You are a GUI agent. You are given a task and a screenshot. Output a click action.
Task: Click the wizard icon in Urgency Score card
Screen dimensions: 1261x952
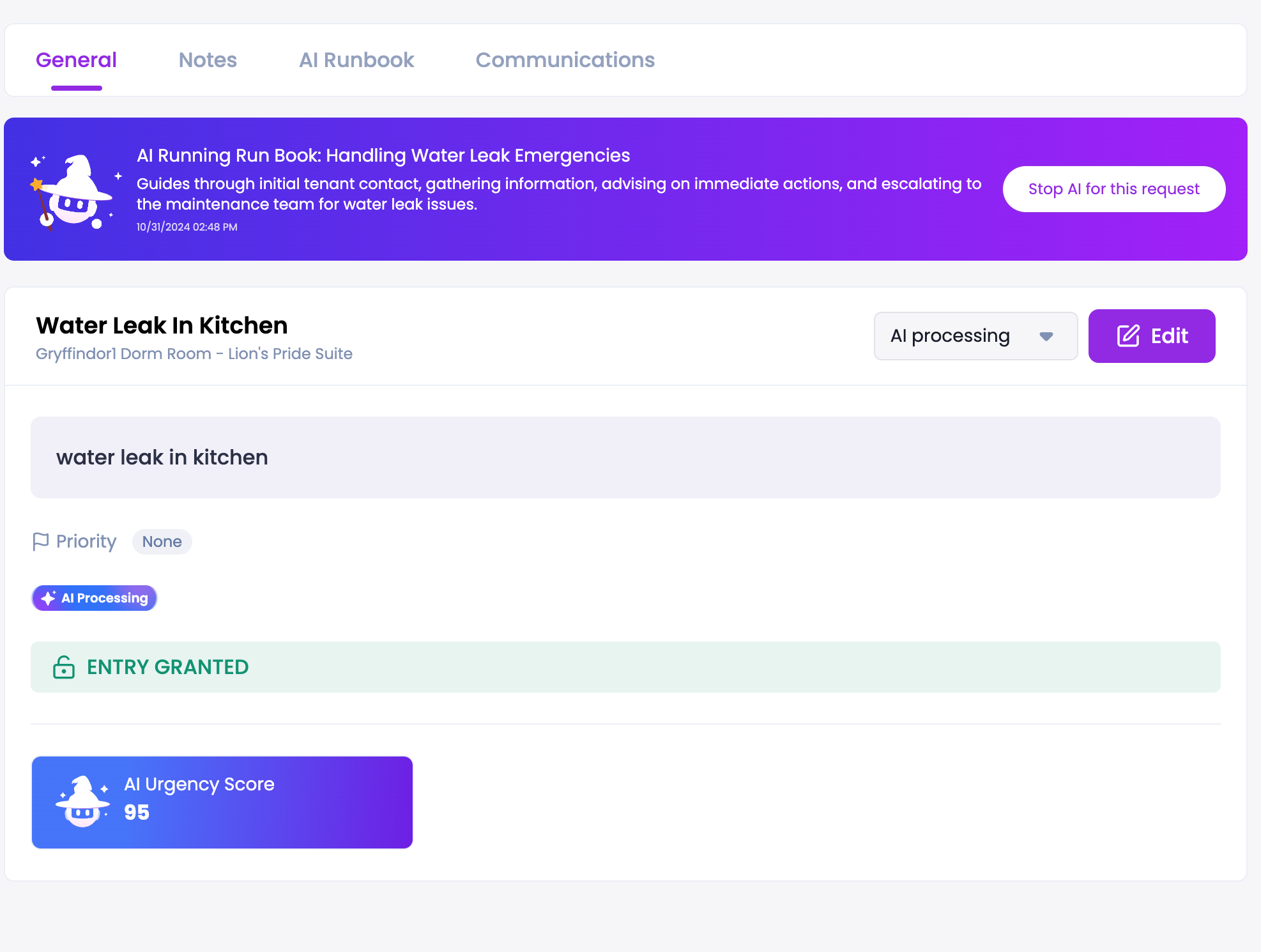pos(82,802)
